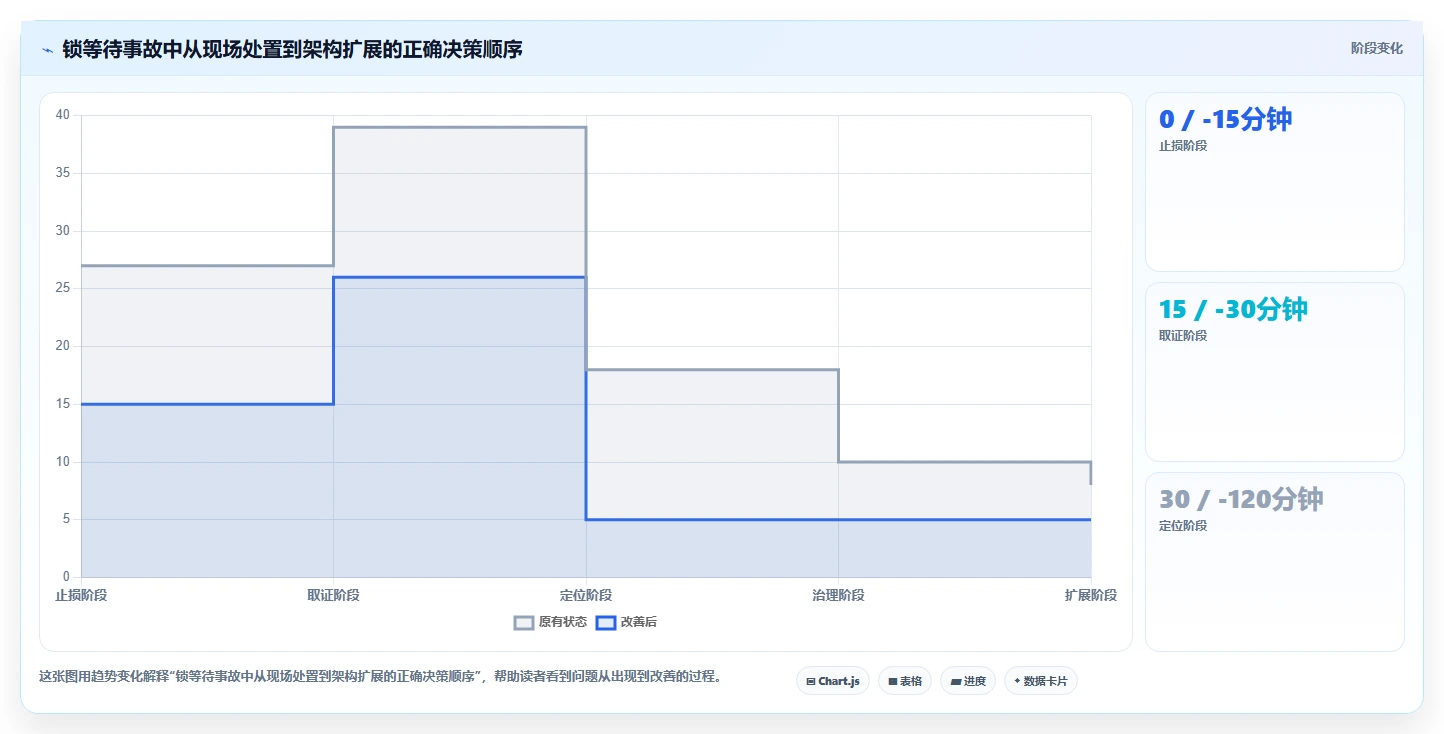This screenshot has width=1444, height=734.
Task: Click the y-axis value 10
Action: pos(62,462)
